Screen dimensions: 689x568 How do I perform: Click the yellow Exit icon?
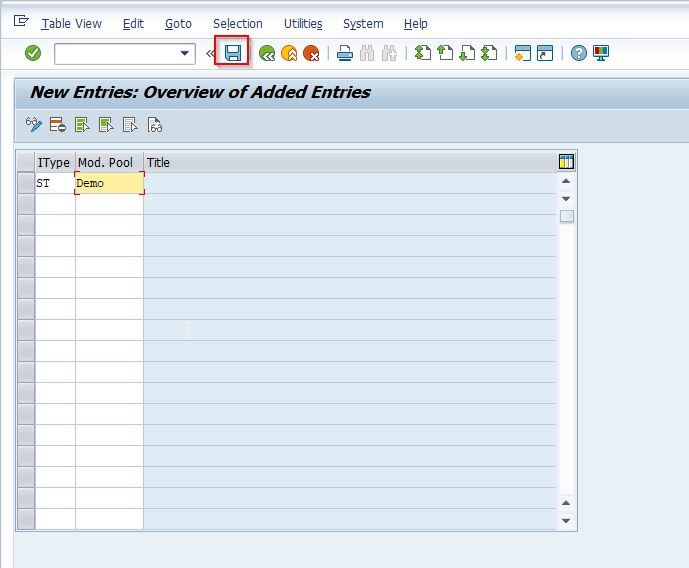point(289,53)
